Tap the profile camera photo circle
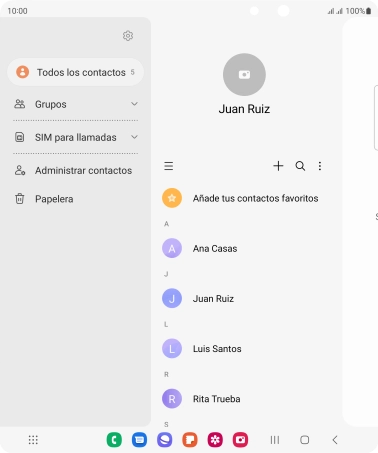378x453 pixels. (244, 75)
